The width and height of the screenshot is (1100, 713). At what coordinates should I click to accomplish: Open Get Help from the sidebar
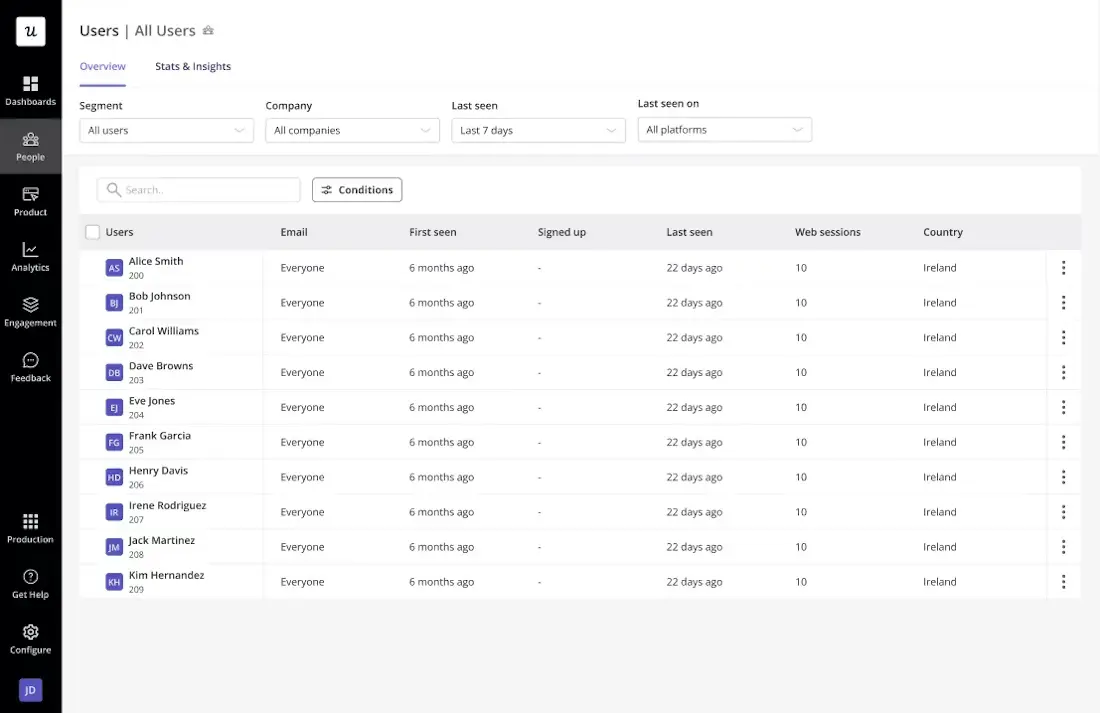coord(30,583)
